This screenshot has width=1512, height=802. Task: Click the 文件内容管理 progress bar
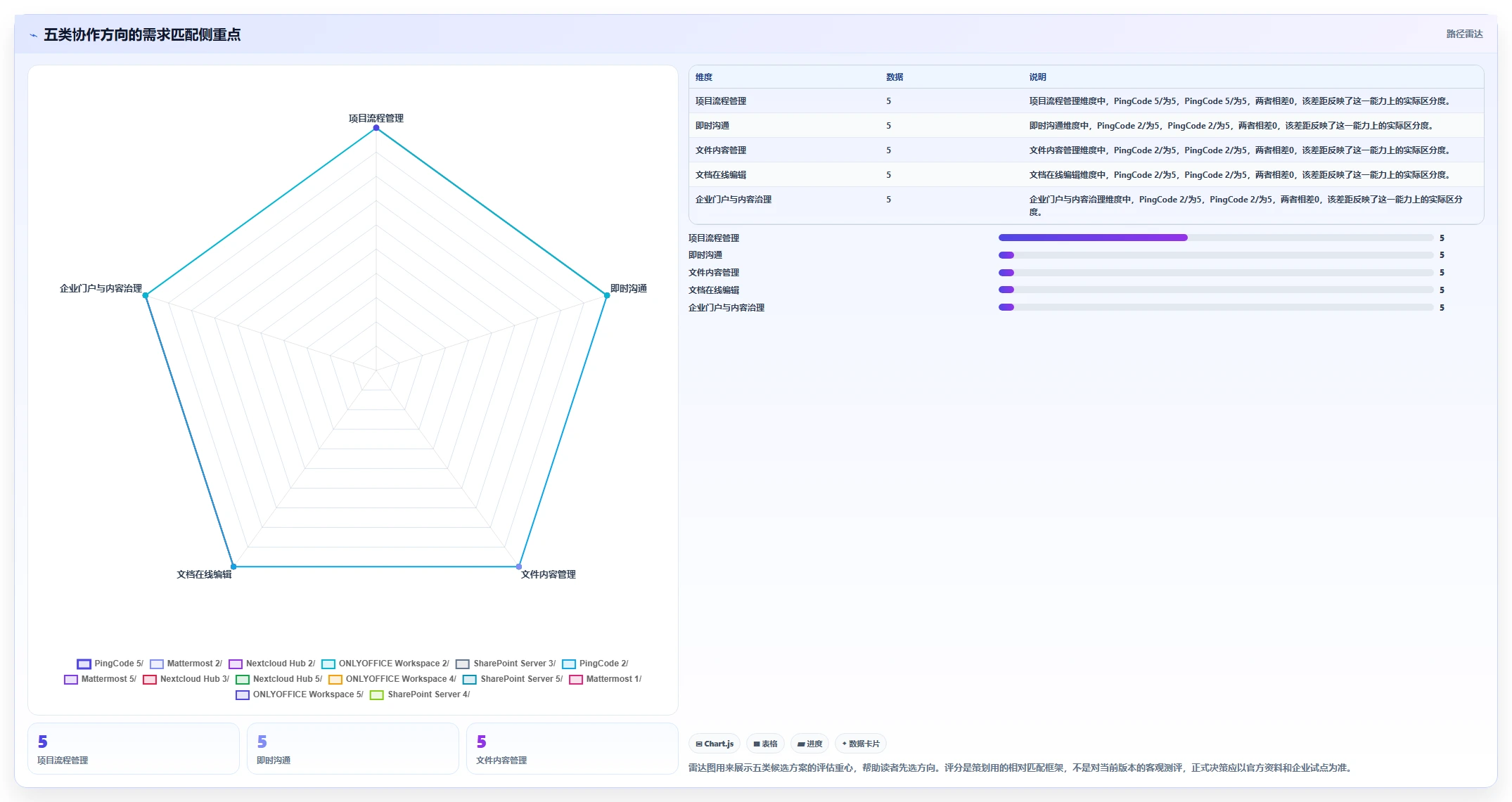(1216, 273)
